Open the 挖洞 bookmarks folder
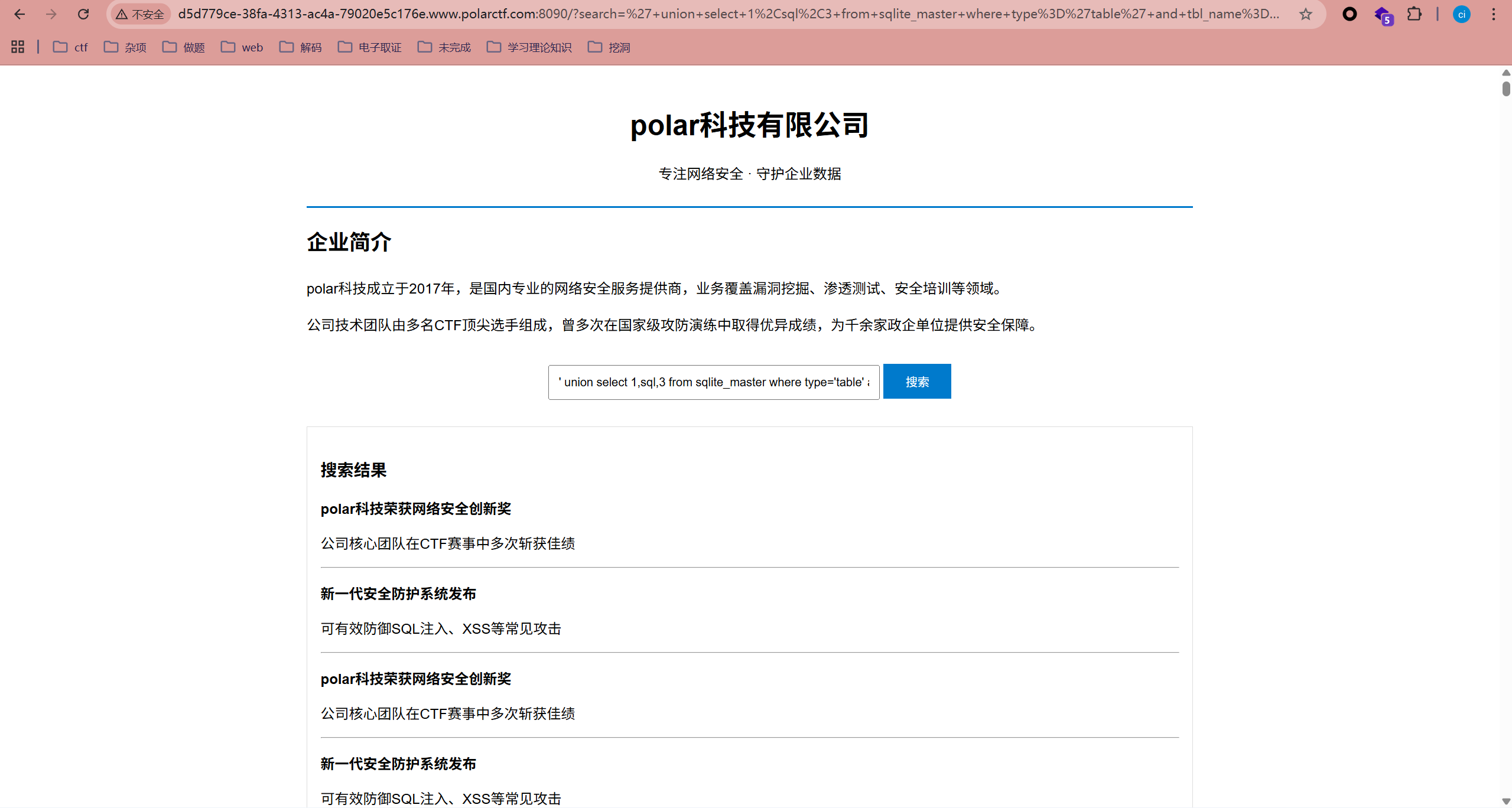 [x=609, y=47]
